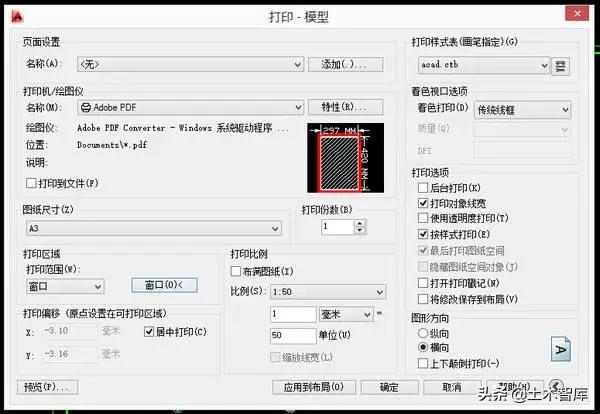Click the paper preview thumbnail
Image resolution: width=600 pixels, height=414 pixels.
coord(346,158)
